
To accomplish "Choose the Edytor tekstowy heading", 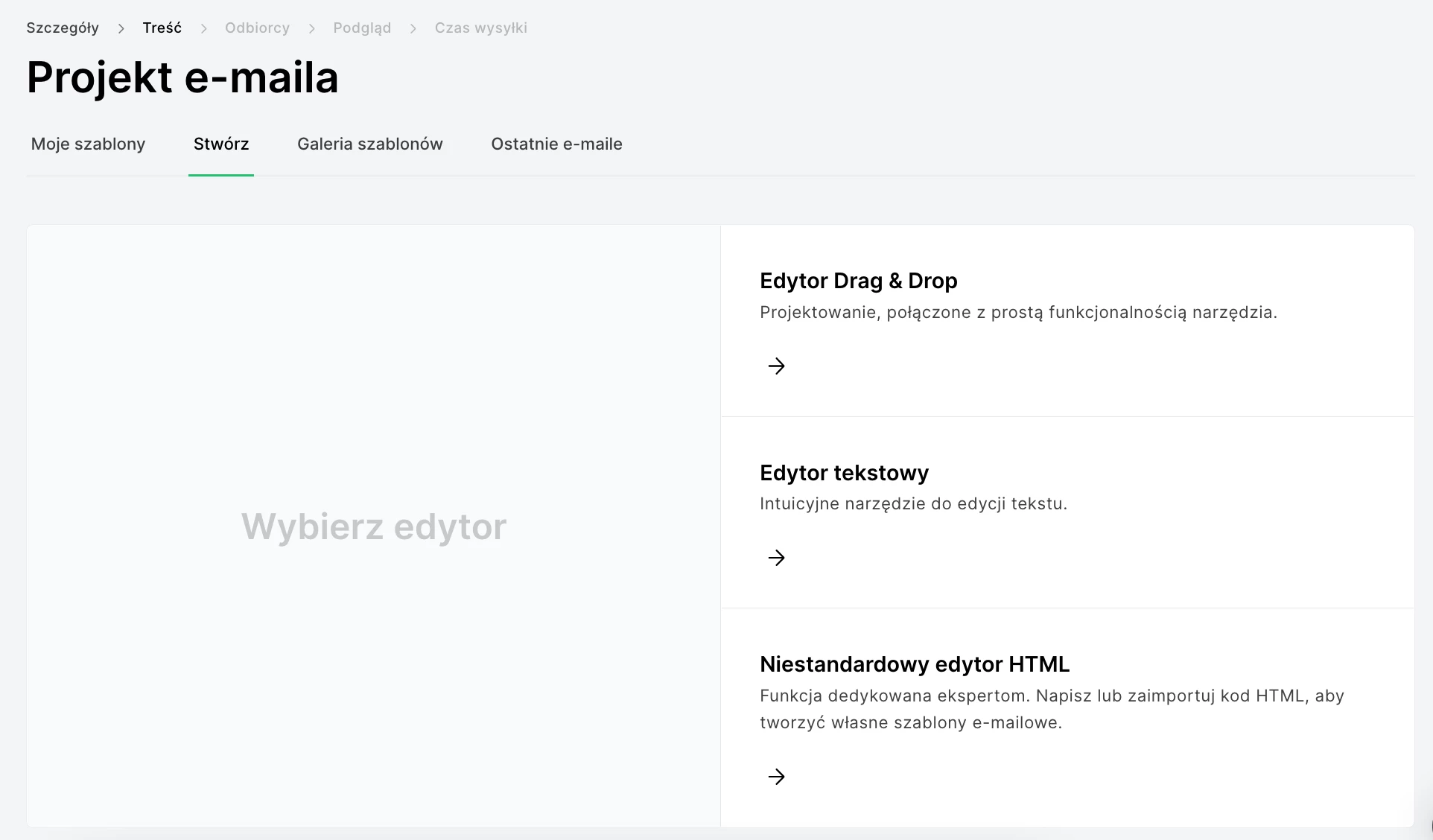I will click(x=844, y=473).
